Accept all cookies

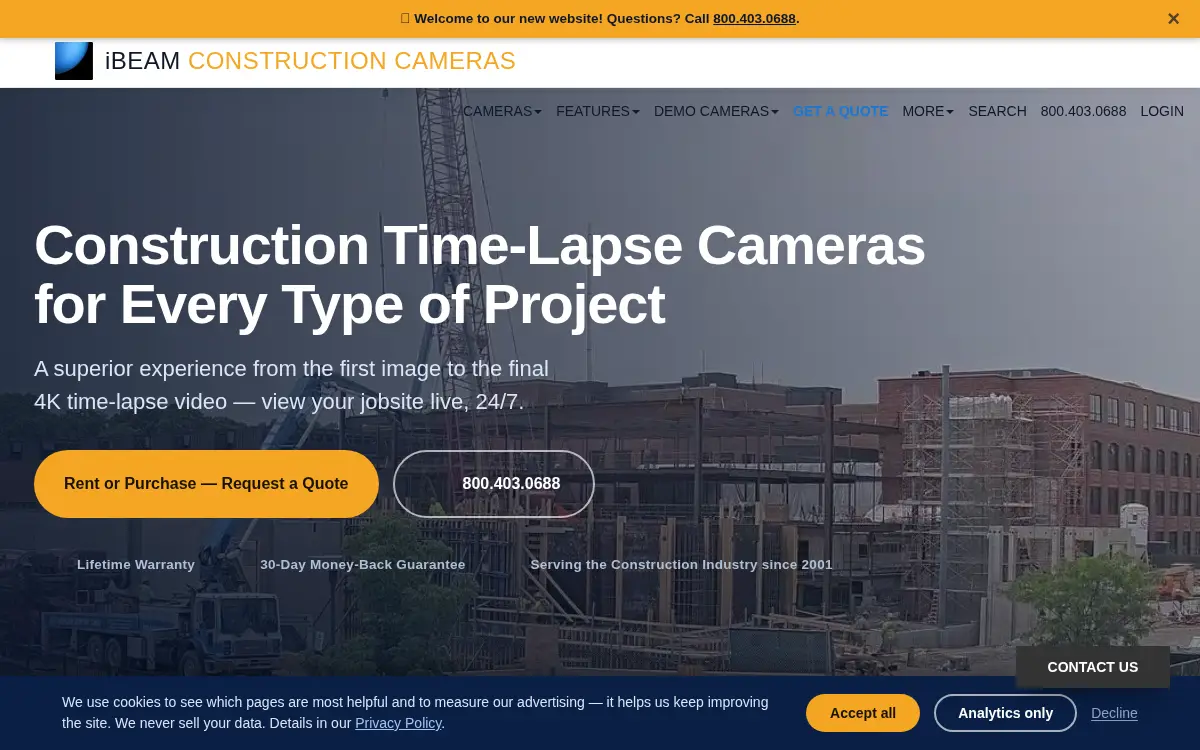[863, 713]
